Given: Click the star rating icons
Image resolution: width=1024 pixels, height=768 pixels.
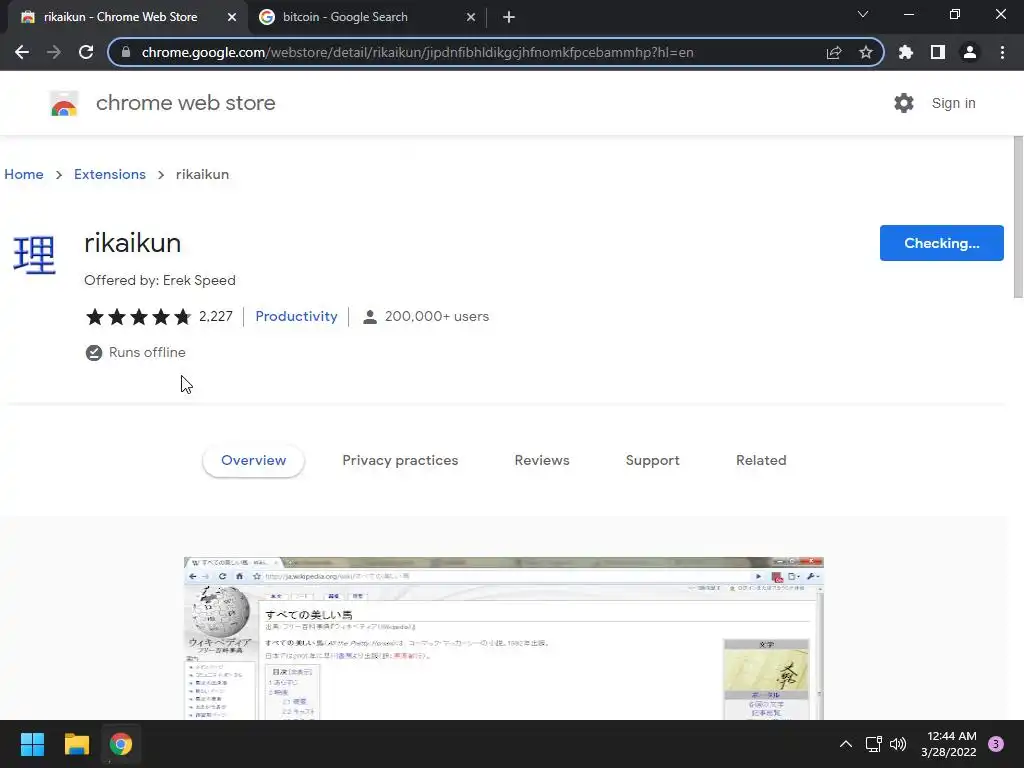Looking at the screenshot, I should 139,317.
